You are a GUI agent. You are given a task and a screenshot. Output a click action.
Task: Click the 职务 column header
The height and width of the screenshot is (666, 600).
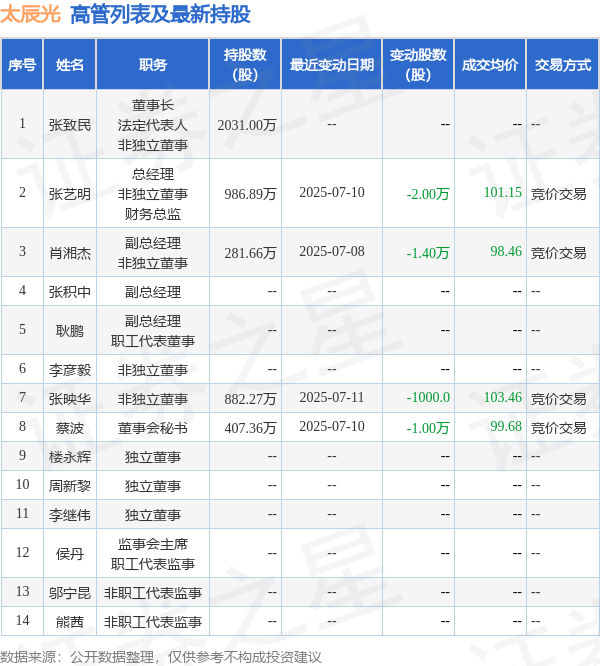152,65
